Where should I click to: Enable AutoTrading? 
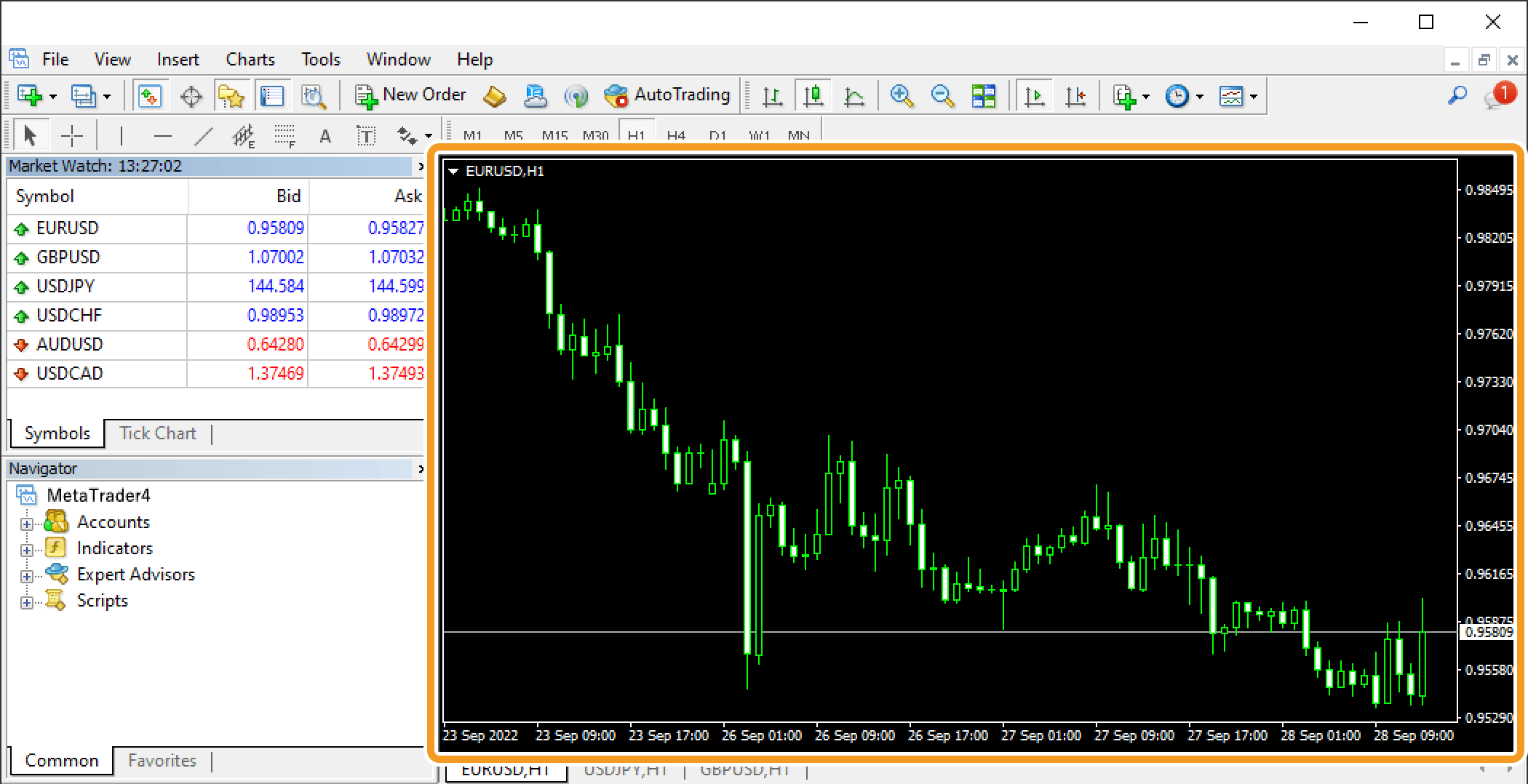(666, 95)
